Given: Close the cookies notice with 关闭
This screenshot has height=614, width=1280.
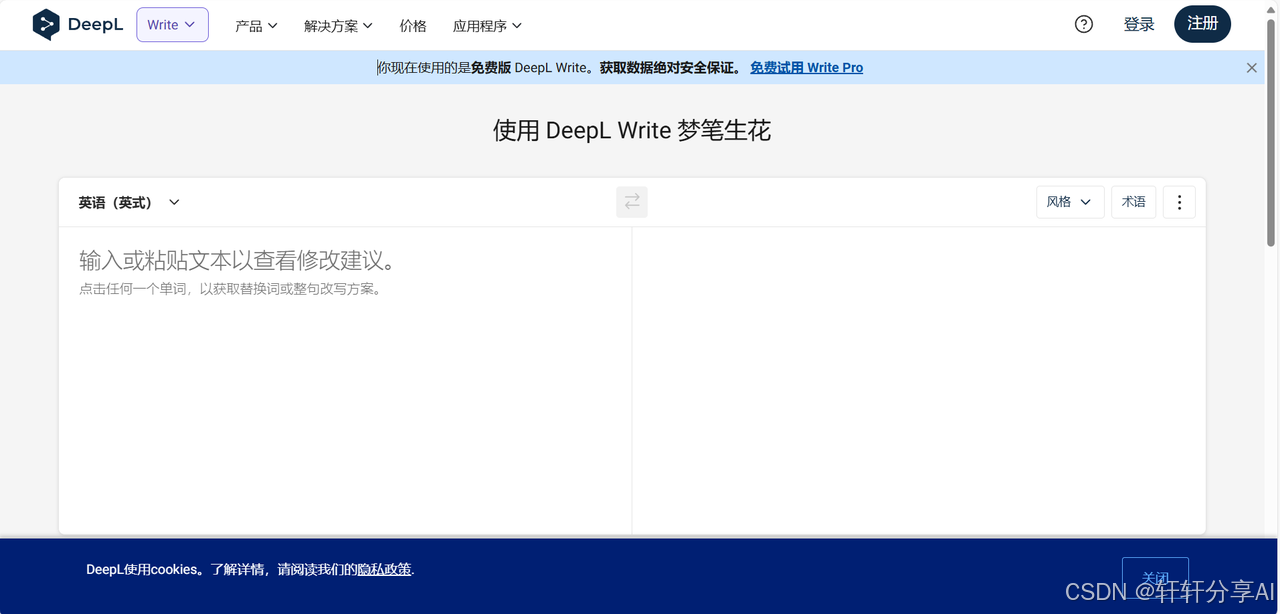Looking at the screenshot, I should (1155, 578).
